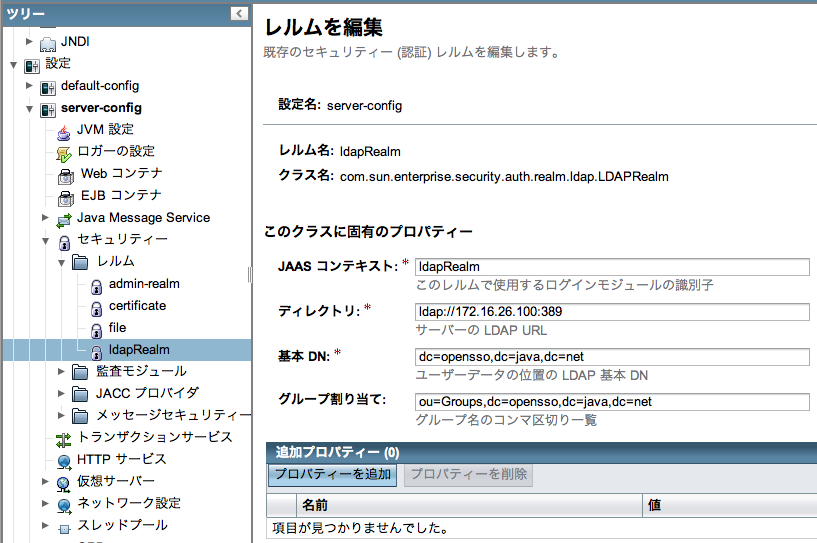
Task: Expand the default-config node
Action: (30, 86)
